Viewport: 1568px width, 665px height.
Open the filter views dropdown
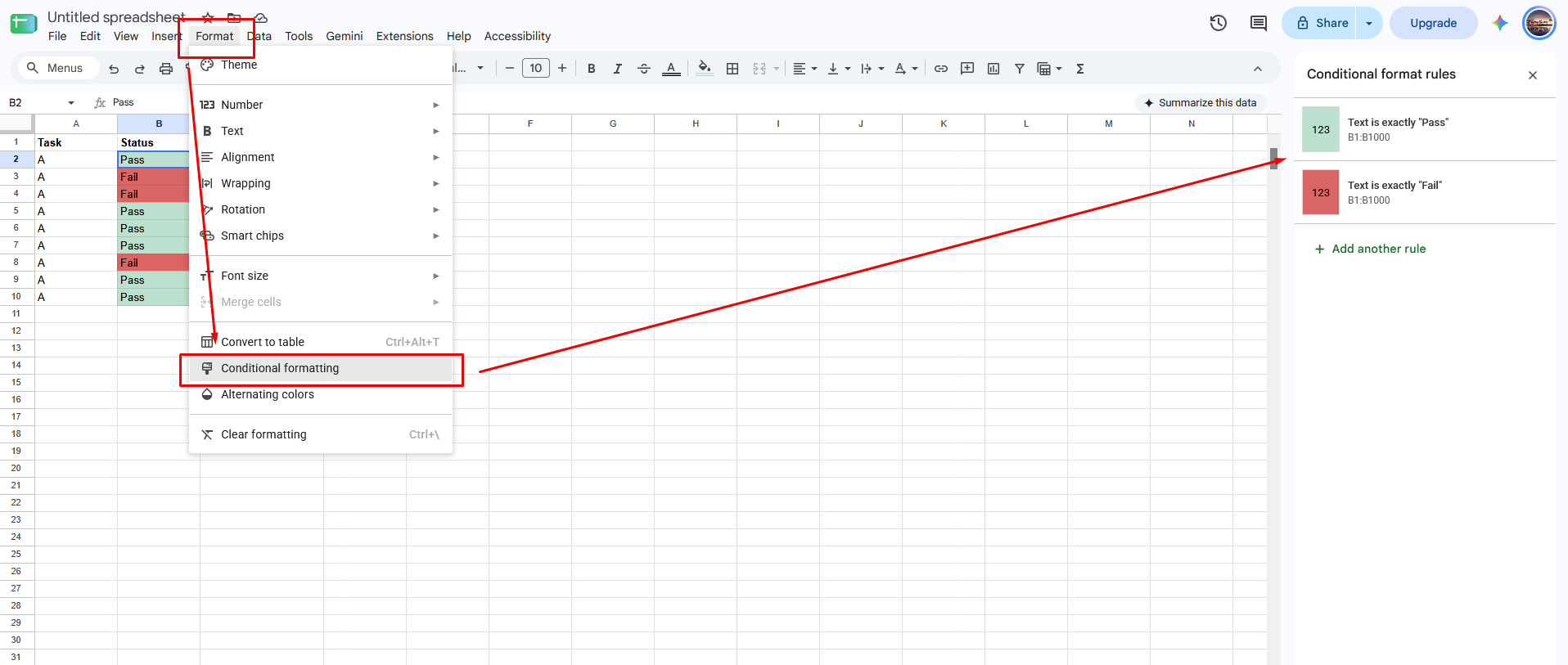click(1049, 69)
